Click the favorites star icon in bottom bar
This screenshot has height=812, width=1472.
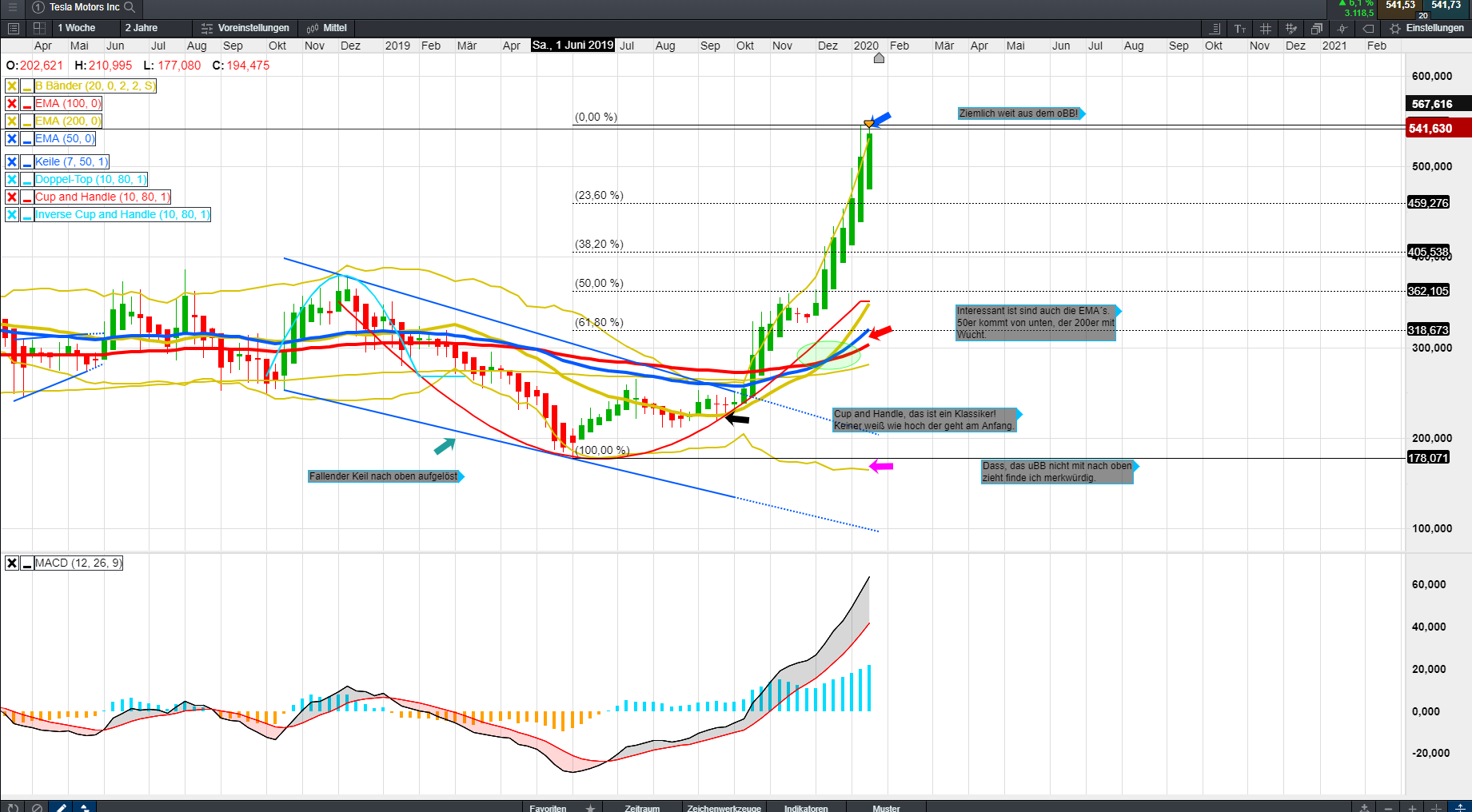click(590, 808)
